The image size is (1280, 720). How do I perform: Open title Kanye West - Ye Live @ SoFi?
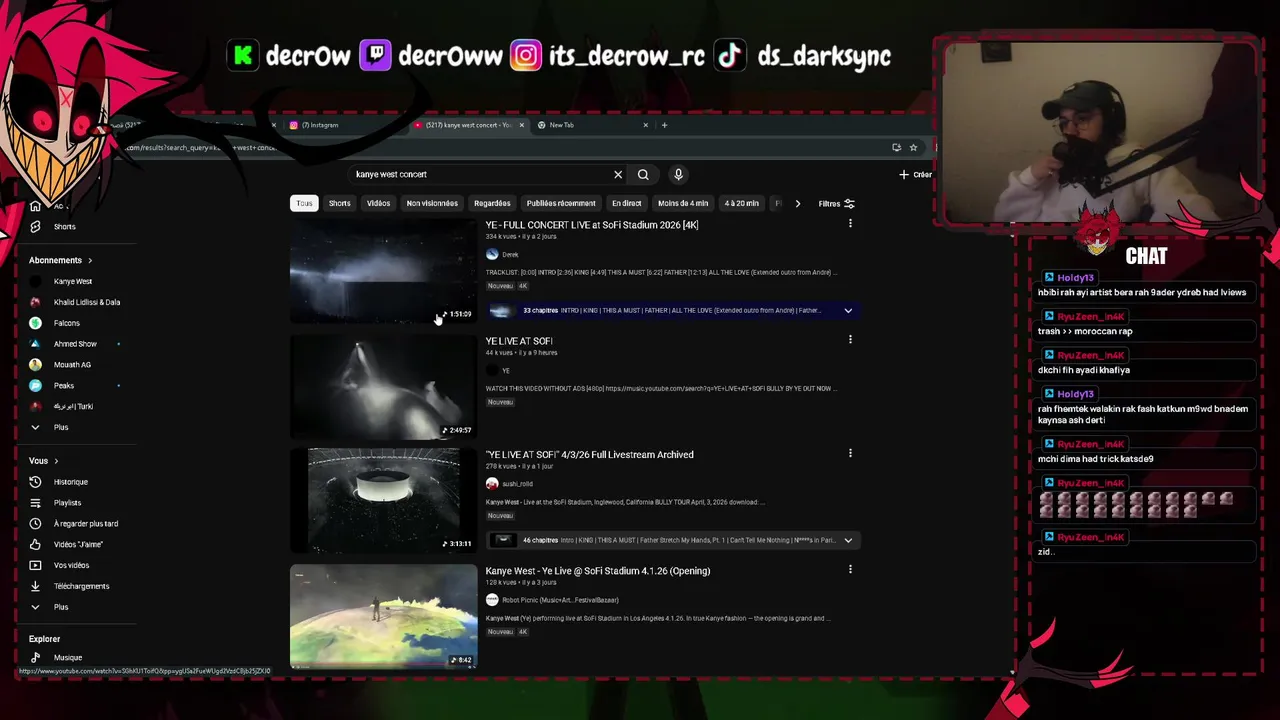[x=598, y=571]
